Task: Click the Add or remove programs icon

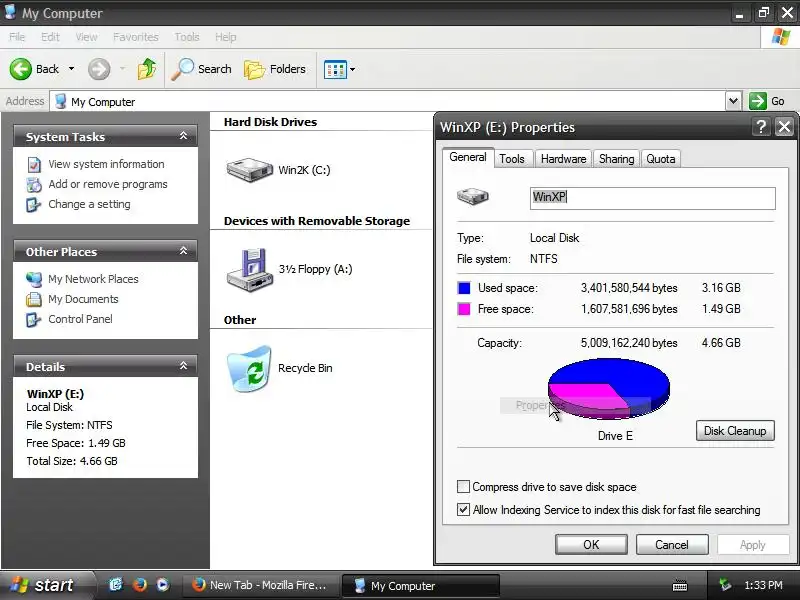Action: [34, 184]
